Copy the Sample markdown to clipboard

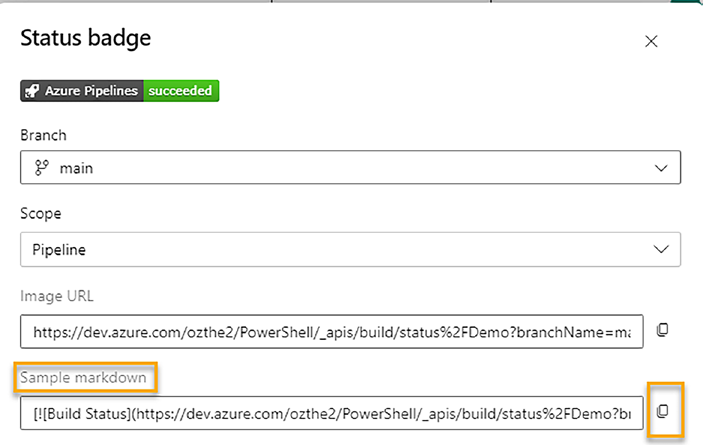point(663,411)
